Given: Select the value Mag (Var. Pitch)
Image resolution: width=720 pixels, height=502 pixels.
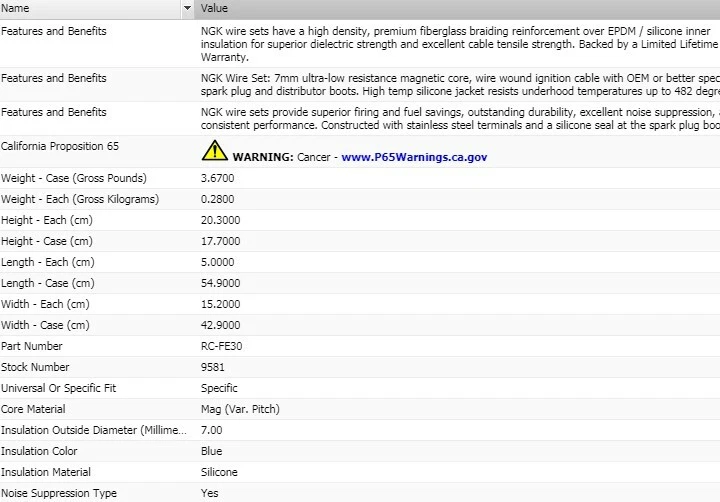Looking at the screenshot, I should pyautogui.click(x=240, y=409).
